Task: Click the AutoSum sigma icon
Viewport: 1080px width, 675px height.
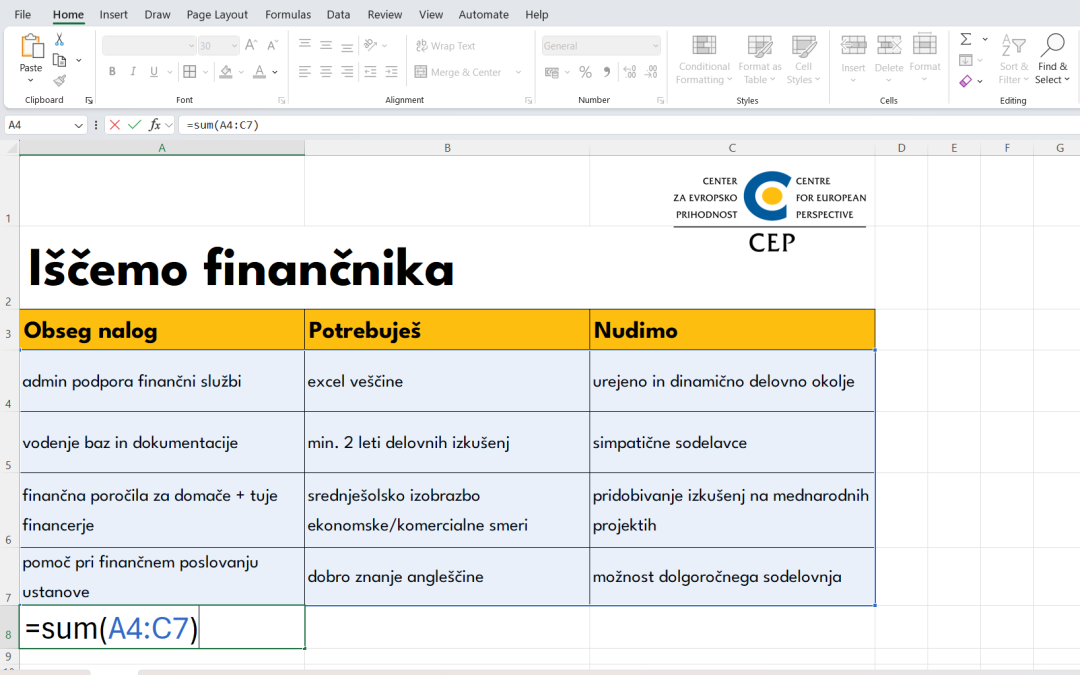Action: coord(966,40)
